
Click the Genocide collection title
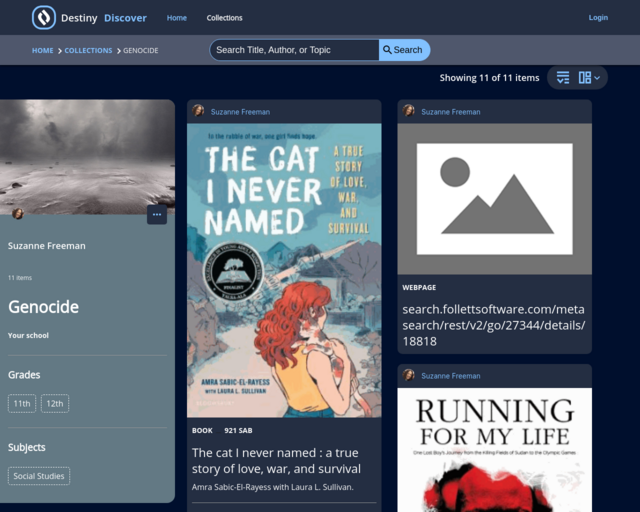[43, 307]
